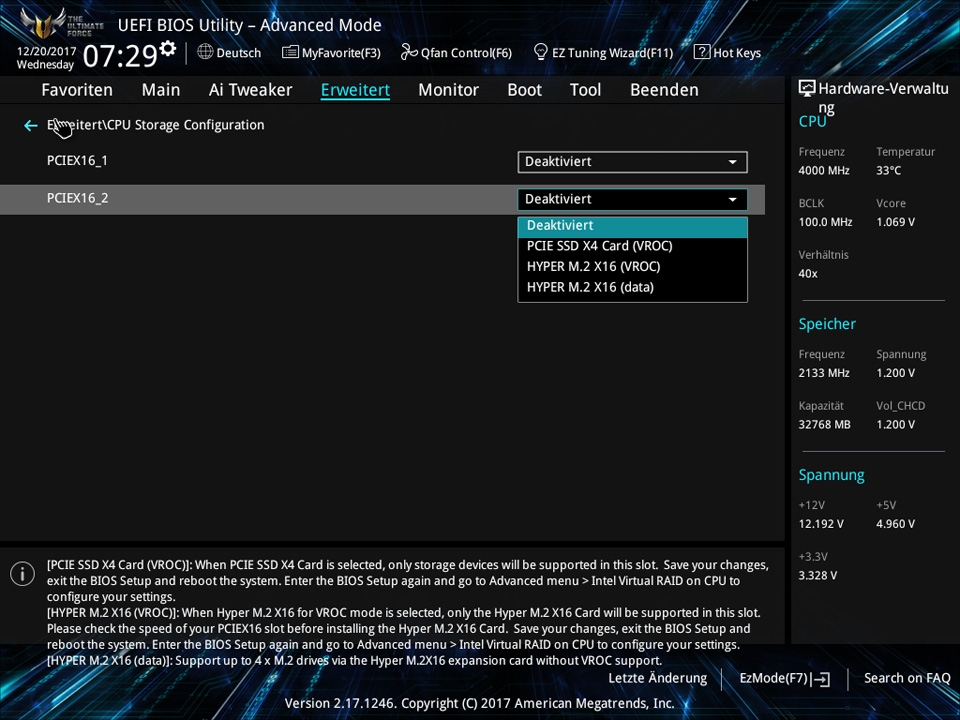This screenshot has width=960, height=720.
Task: Open Search on FAQ link
Action: [907, 678]
